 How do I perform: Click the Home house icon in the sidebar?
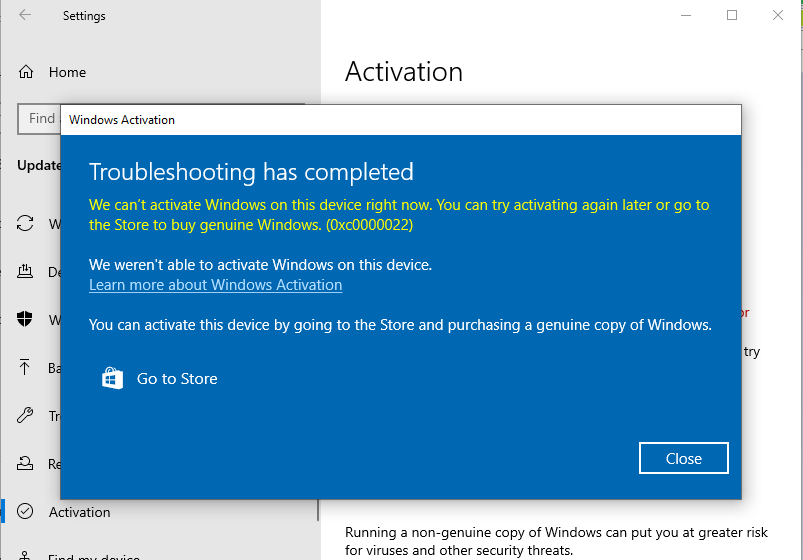26,72
